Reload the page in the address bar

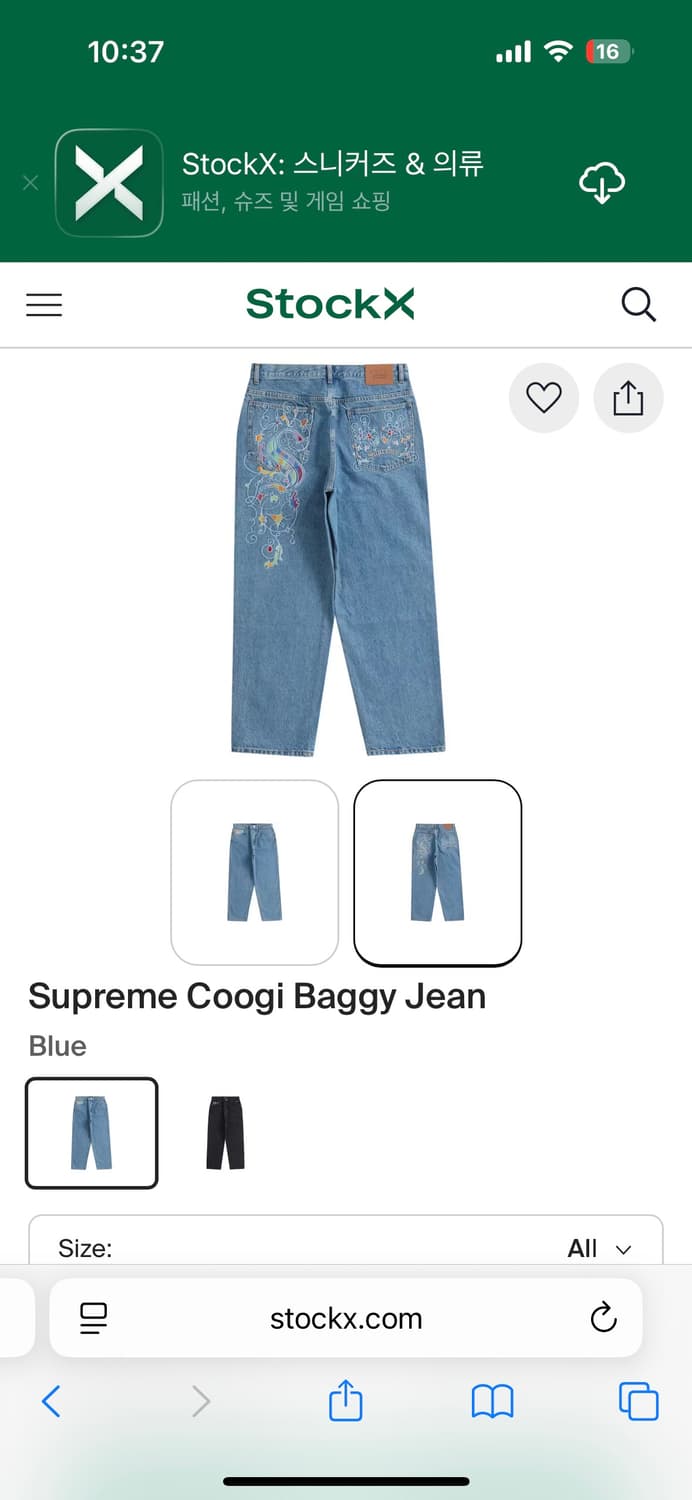tap(603, 1317)
